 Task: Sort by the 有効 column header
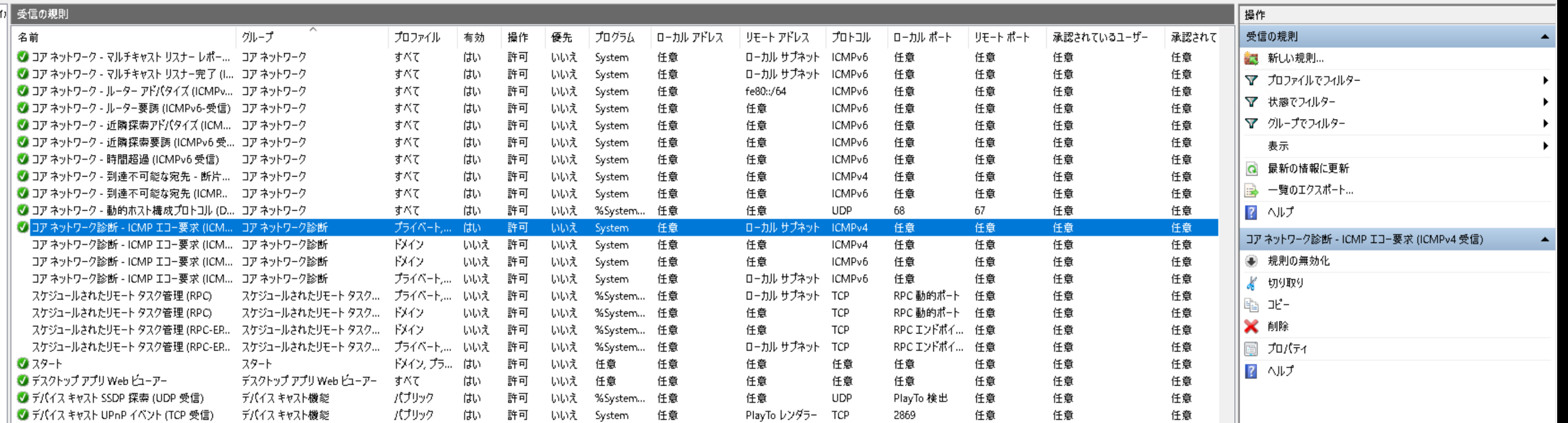(x=479, y=37)
